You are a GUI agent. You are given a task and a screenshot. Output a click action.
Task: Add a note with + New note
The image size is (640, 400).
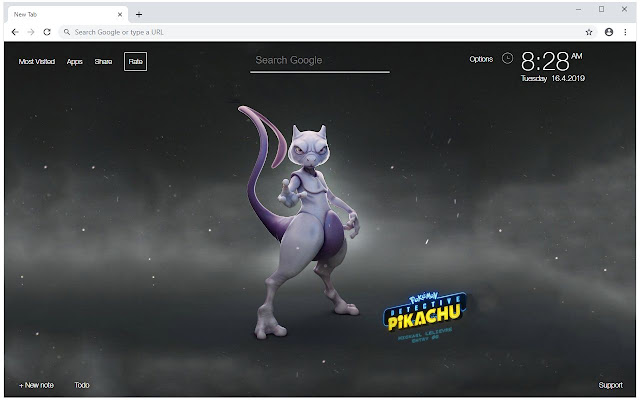click(x=36, y=385)
